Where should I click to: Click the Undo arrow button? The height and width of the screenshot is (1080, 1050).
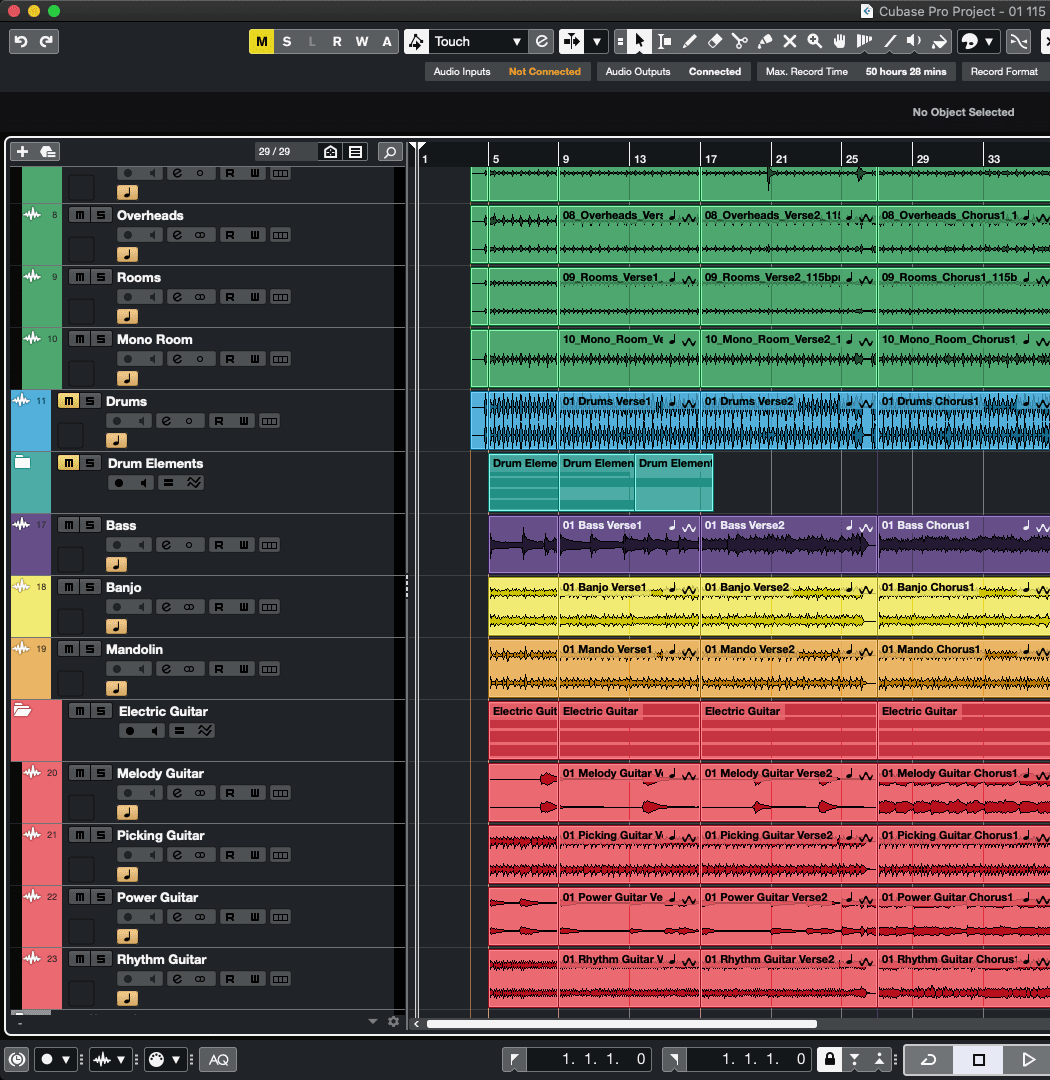pos(21,41)
